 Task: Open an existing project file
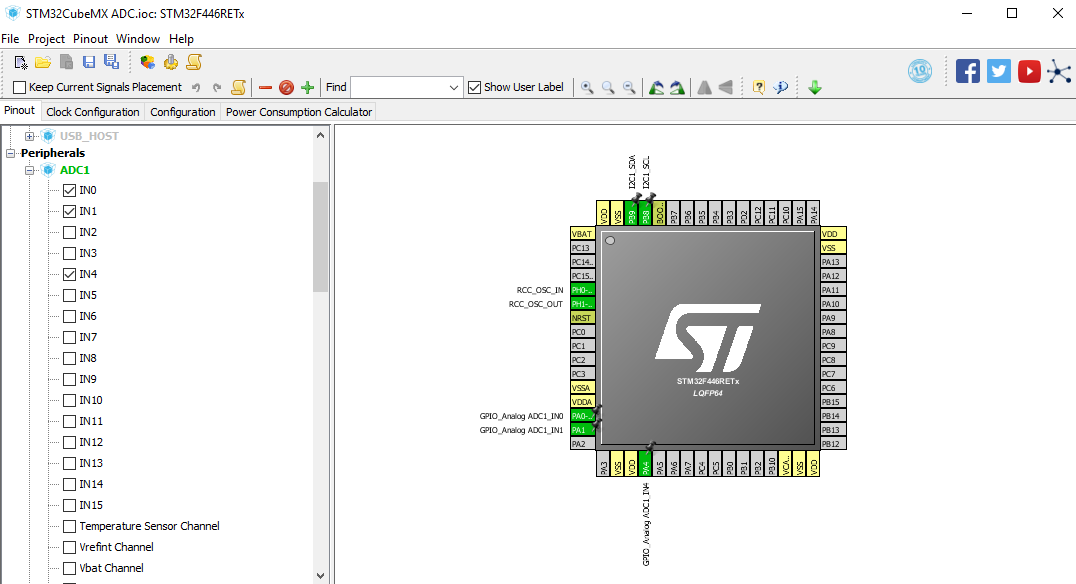42,62
